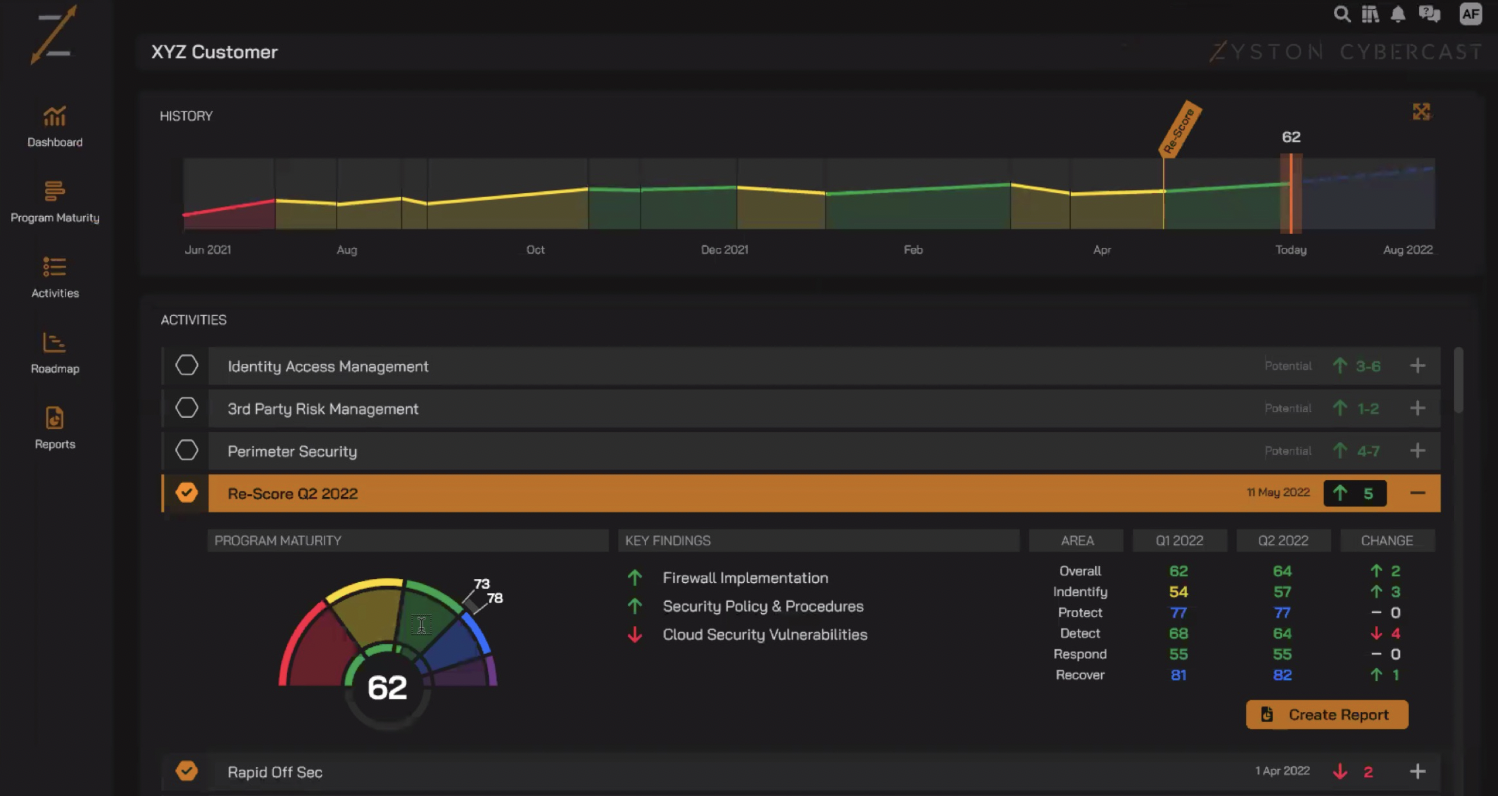
Task: Click the Re-Score marker on the history timeline
Action: tap(1180, 130)
